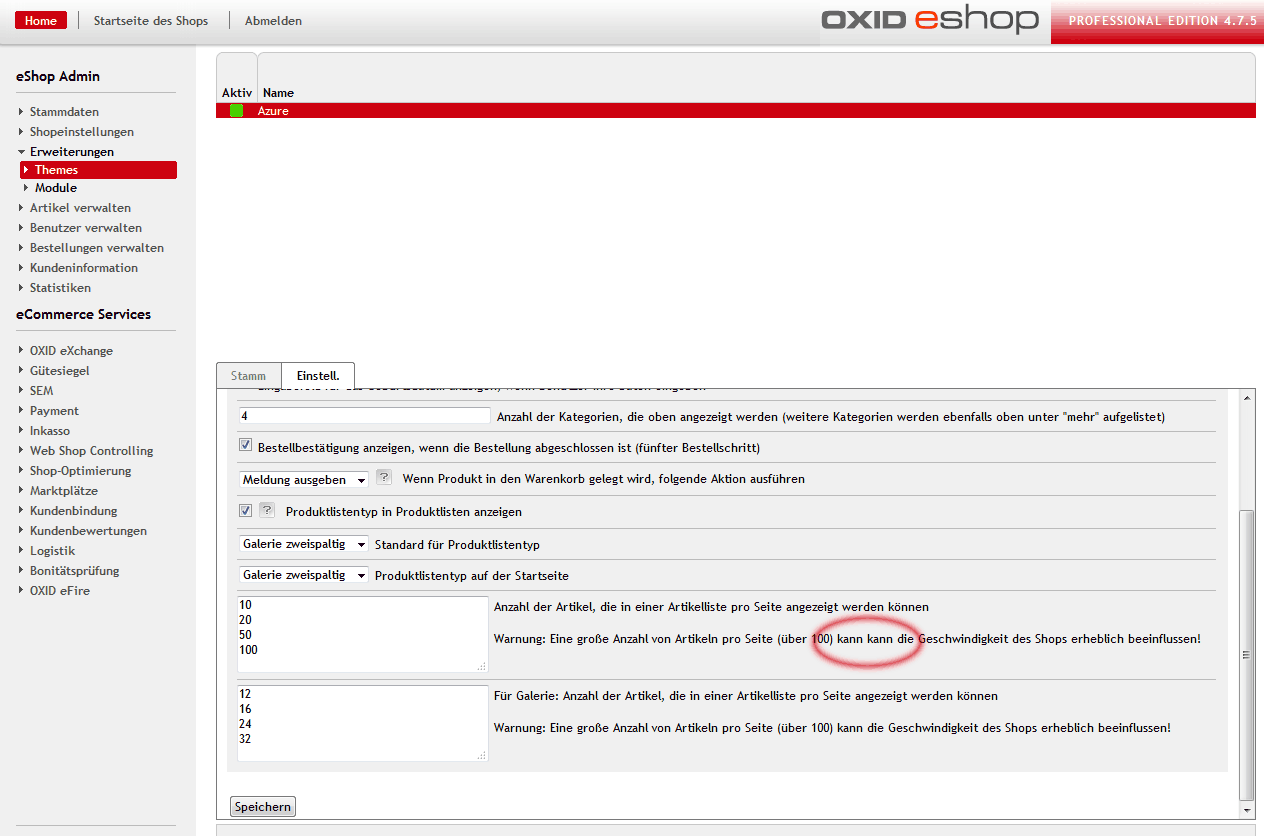Click the Abmelden link

click(x=273, y=21)
